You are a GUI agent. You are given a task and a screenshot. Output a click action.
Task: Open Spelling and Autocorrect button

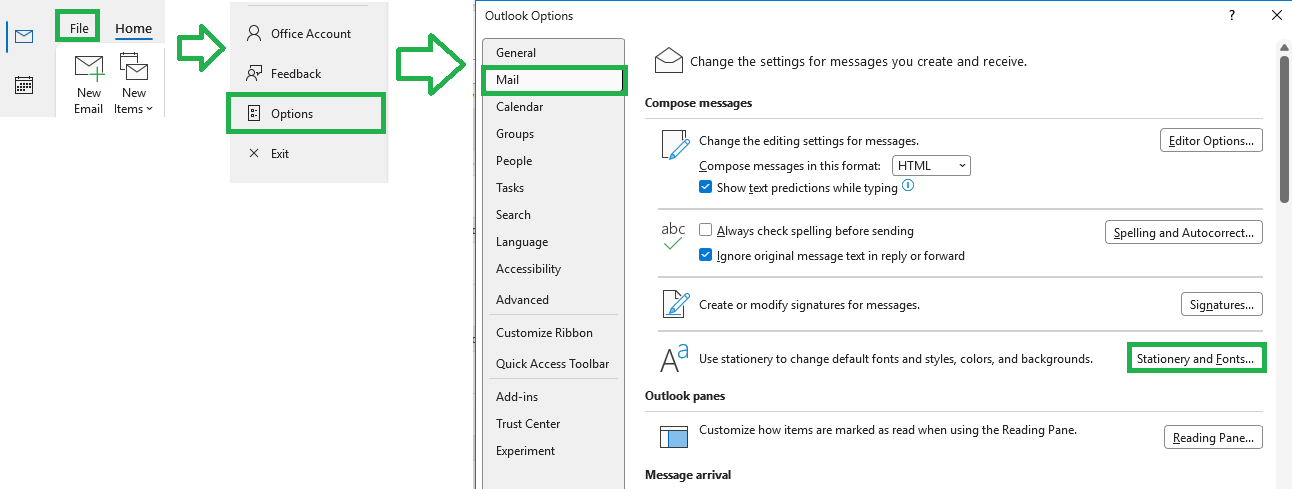click(1184, 232)
